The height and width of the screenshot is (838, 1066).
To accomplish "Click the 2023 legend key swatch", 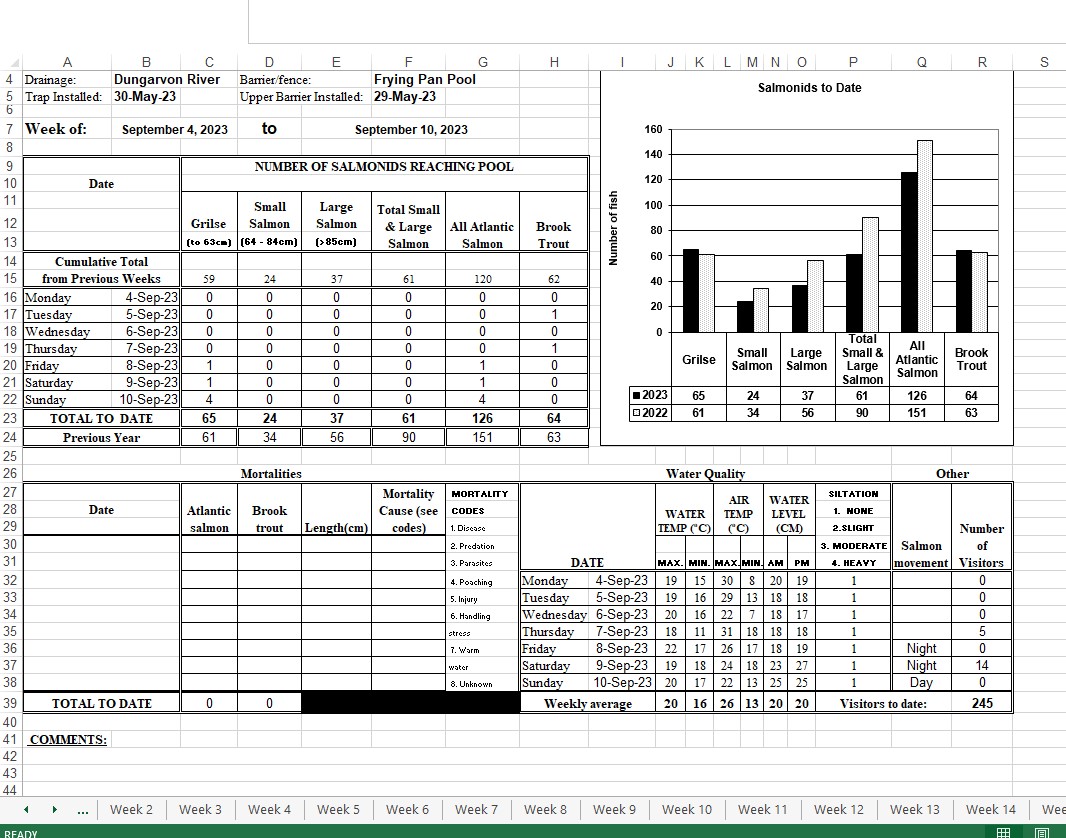I will (x=636, y=396).
